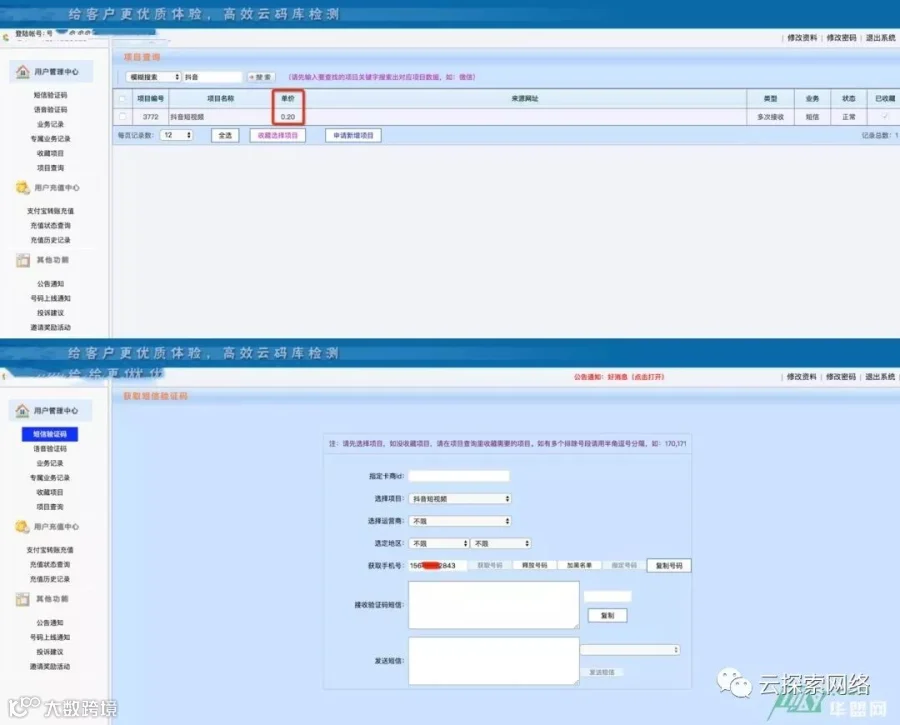Tick the checkbox for project 3772

122,117
